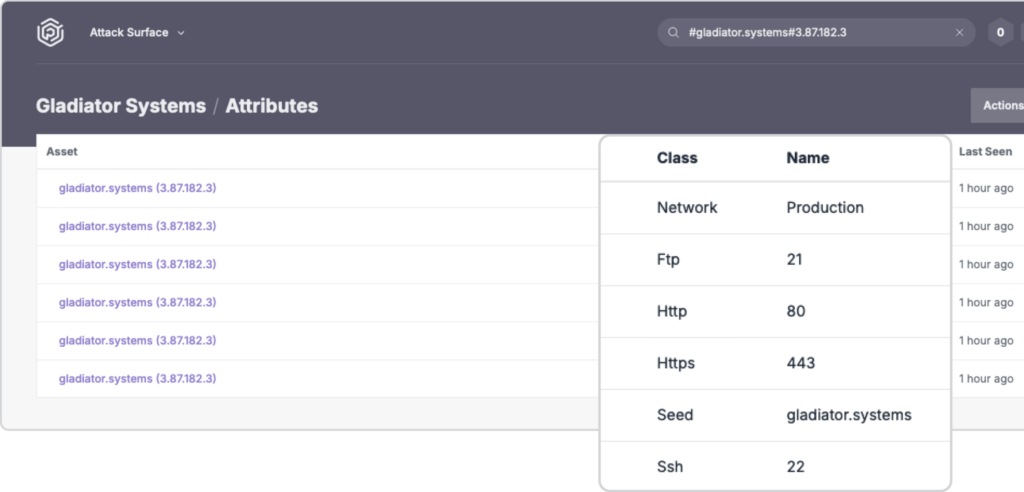Sort by the Asset column header
This screenshot has height=492, width=1024.
[x=62, y=152]
